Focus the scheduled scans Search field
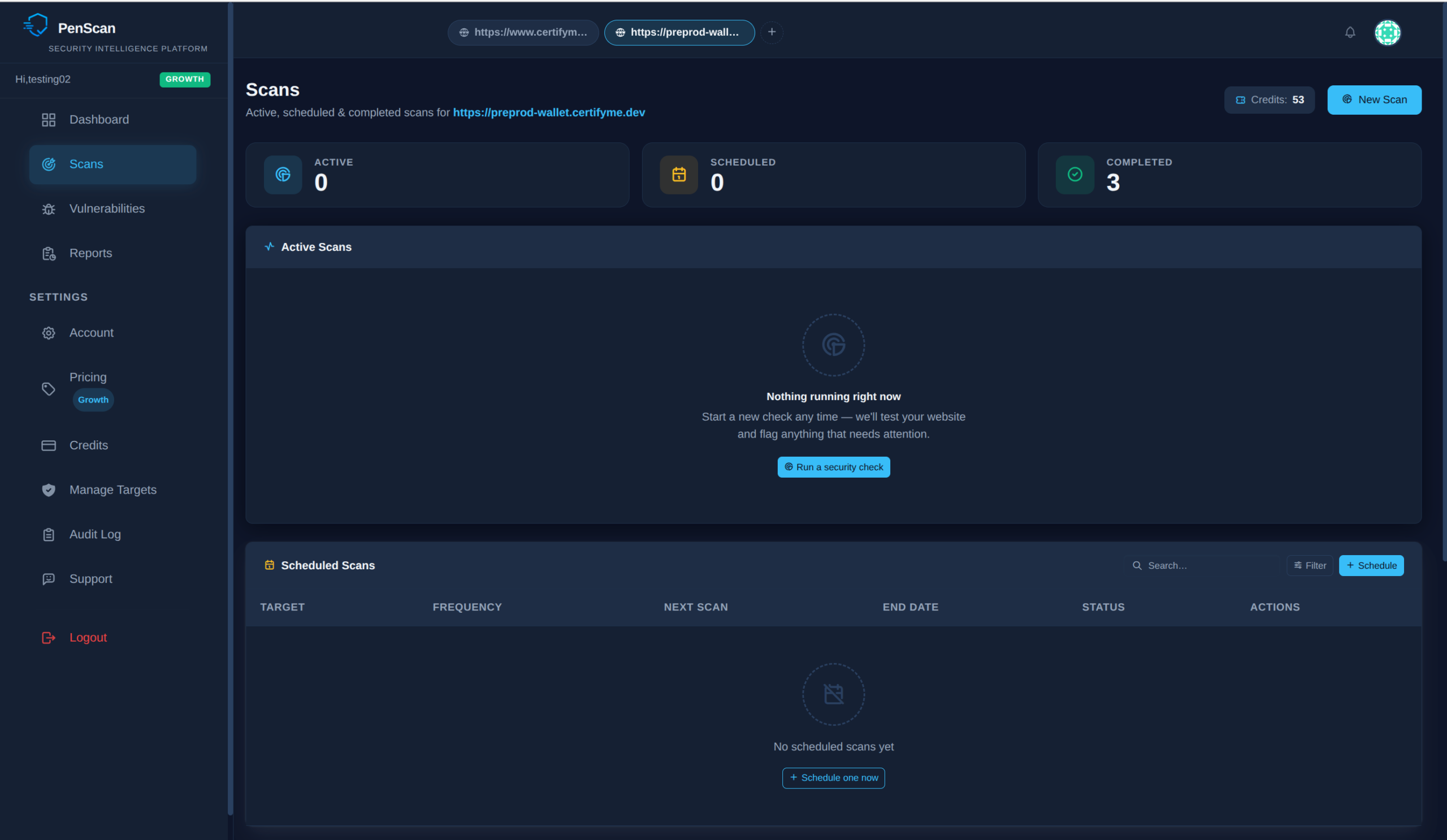This screenshot has width=1447, height=840. [x=1202, y=565]
